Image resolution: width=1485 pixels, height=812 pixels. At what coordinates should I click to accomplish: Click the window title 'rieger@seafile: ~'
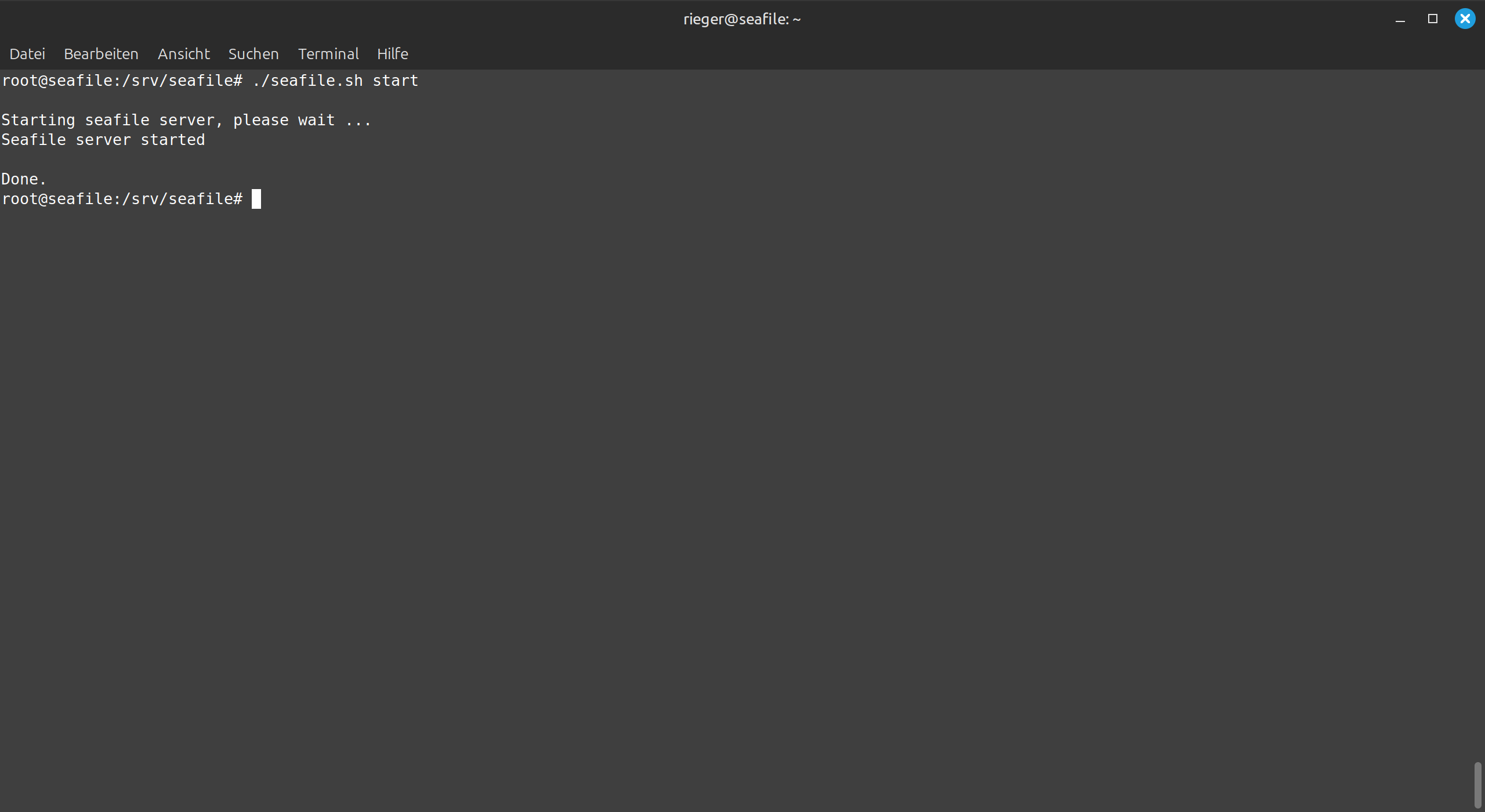click(x=742, y=19)
